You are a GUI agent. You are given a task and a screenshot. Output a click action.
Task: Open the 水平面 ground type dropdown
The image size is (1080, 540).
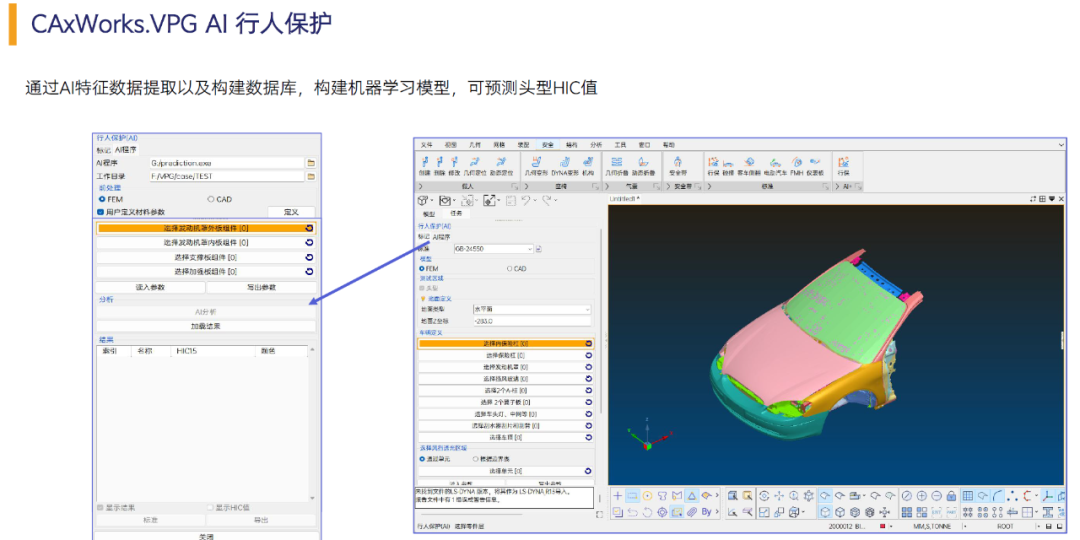pyautogui.click(x=532, y=309)
